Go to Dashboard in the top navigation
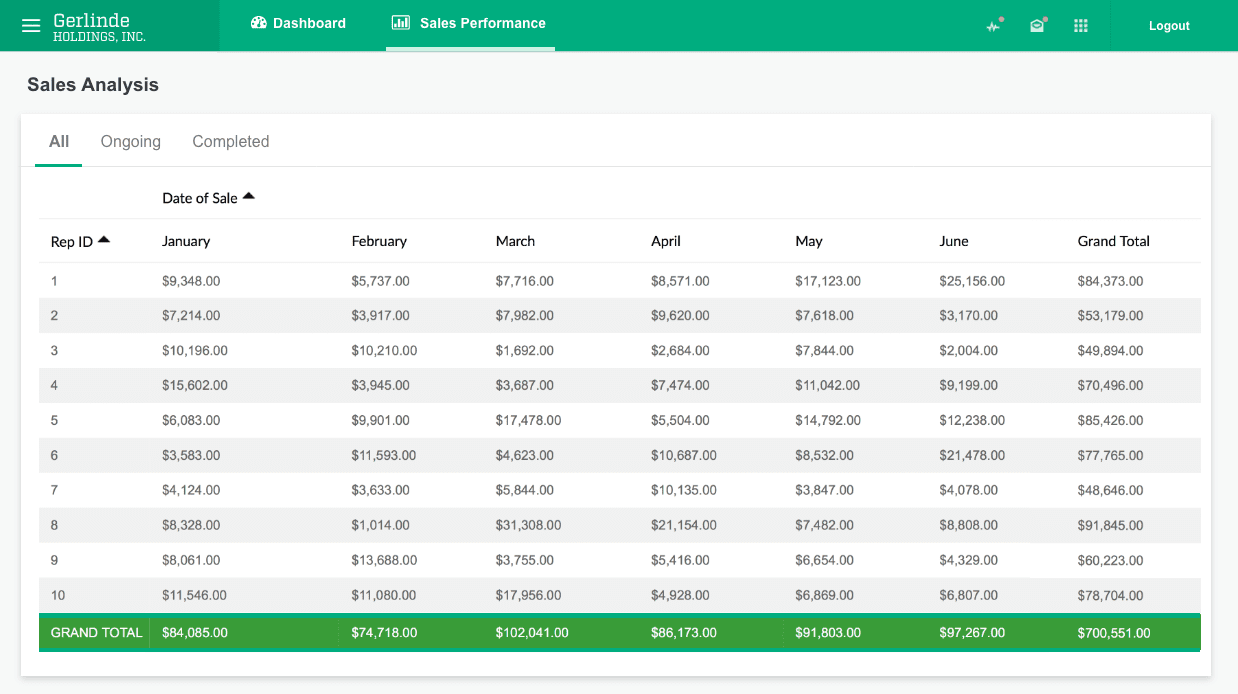Viewport: 1238px width, 694px height. pos(309,23)
